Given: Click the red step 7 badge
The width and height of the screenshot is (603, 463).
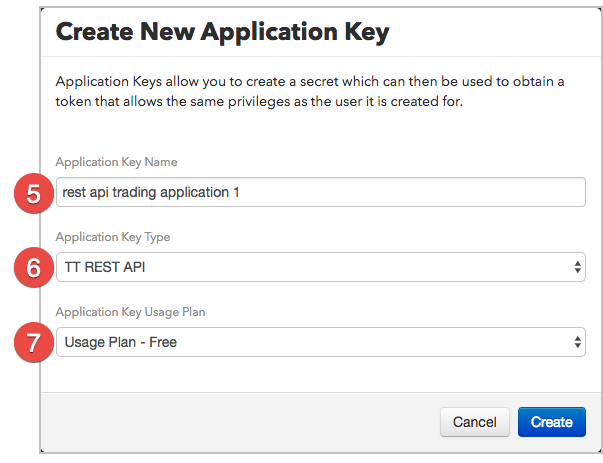Looking at the screenshot, I should (x=33, y=342).
